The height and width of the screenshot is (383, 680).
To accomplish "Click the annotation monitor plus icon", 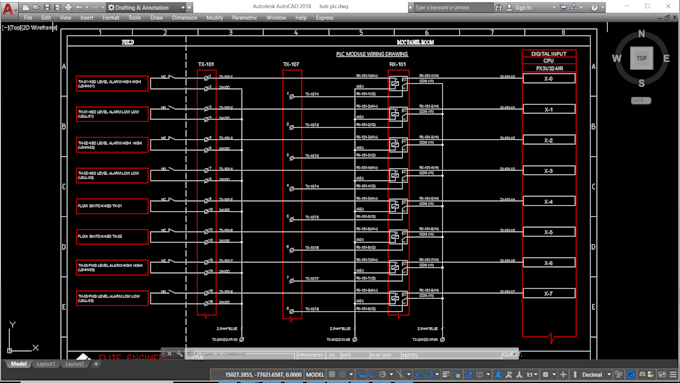I will [563, 375].
